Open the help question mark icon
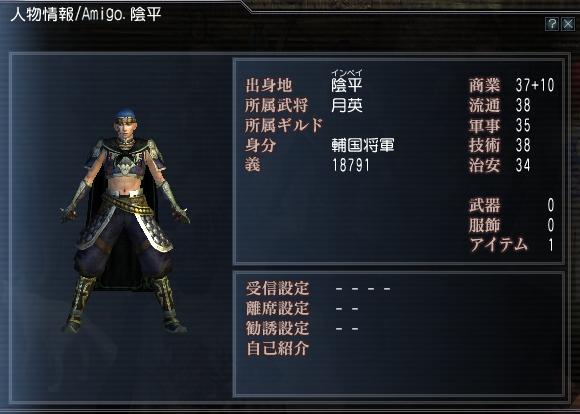The width and height of the screenshot is (580, 414). point(552,24)
